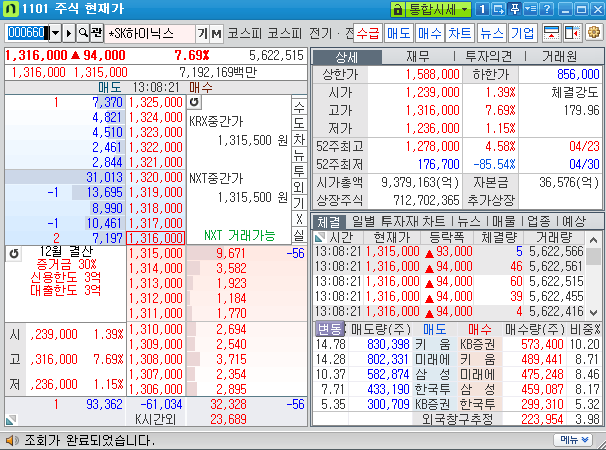The width and height of the screenshot is (606, 450).
Task: Click the 기 vertical side button in order book
Action: tap(299, 203)
